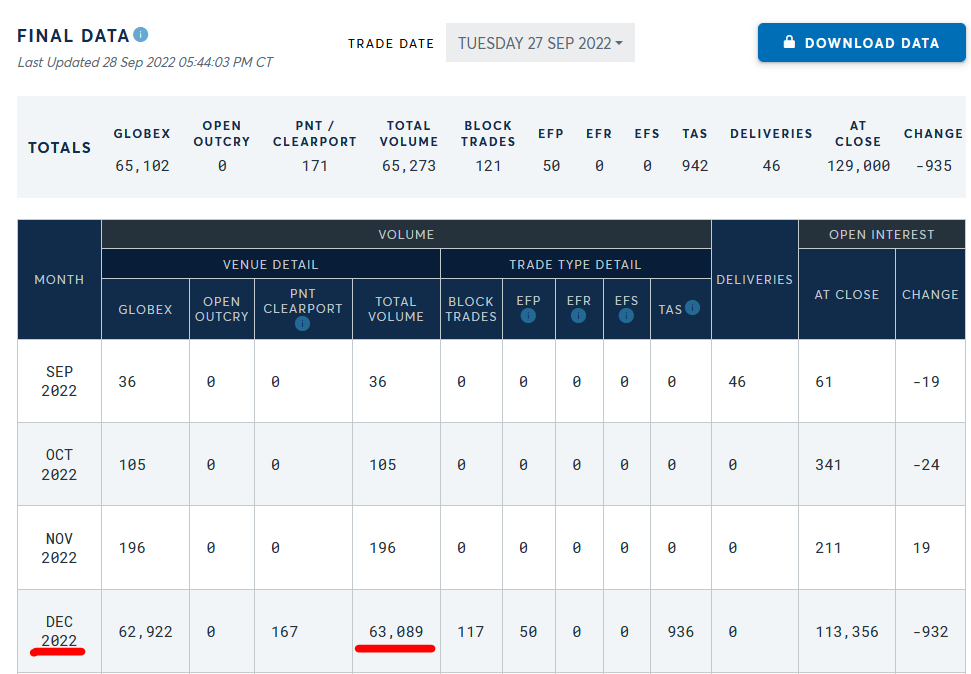Open the Trade Date dropdown
Viewport: 971px width, 674px height.
click(540, 43)
